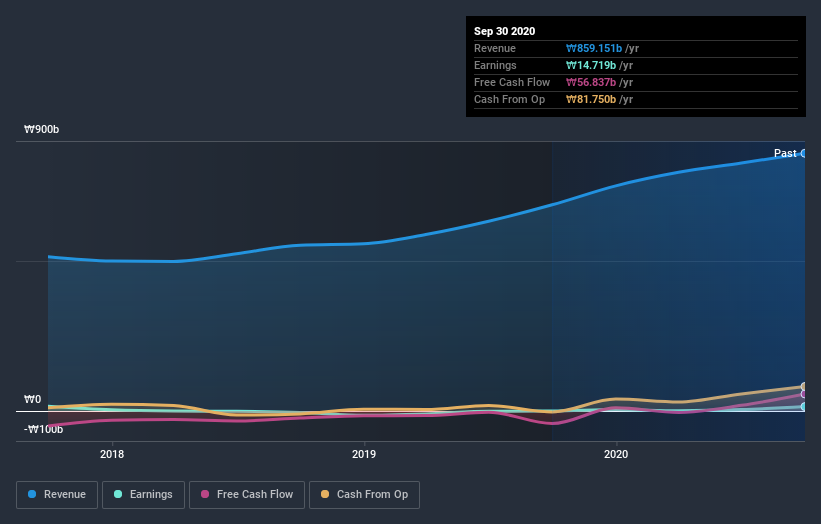The width and height of the screenshot is (821, 524).
Task: Click the Past label on chart
Action: point(785,153)
